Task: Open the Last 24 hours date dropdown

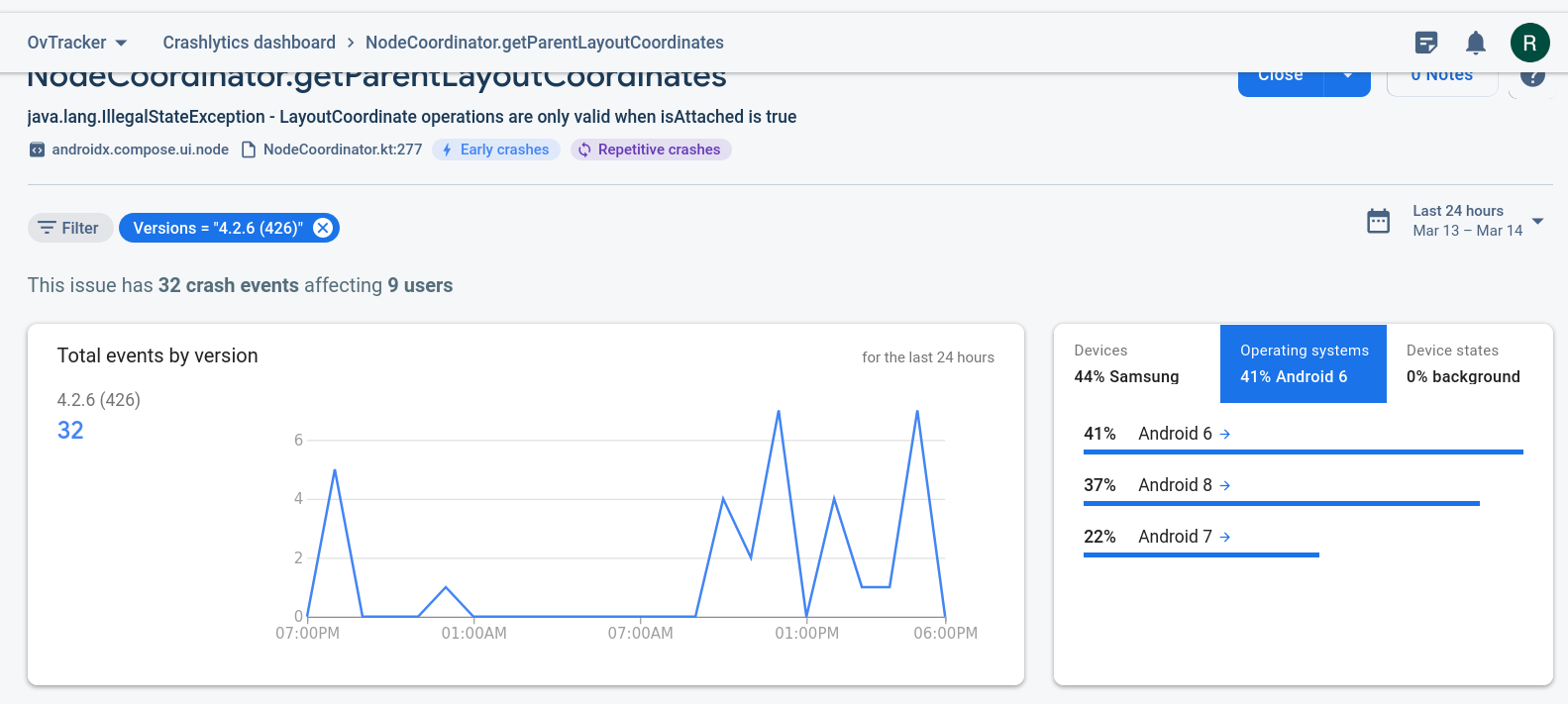Action: coord(1537,221)
